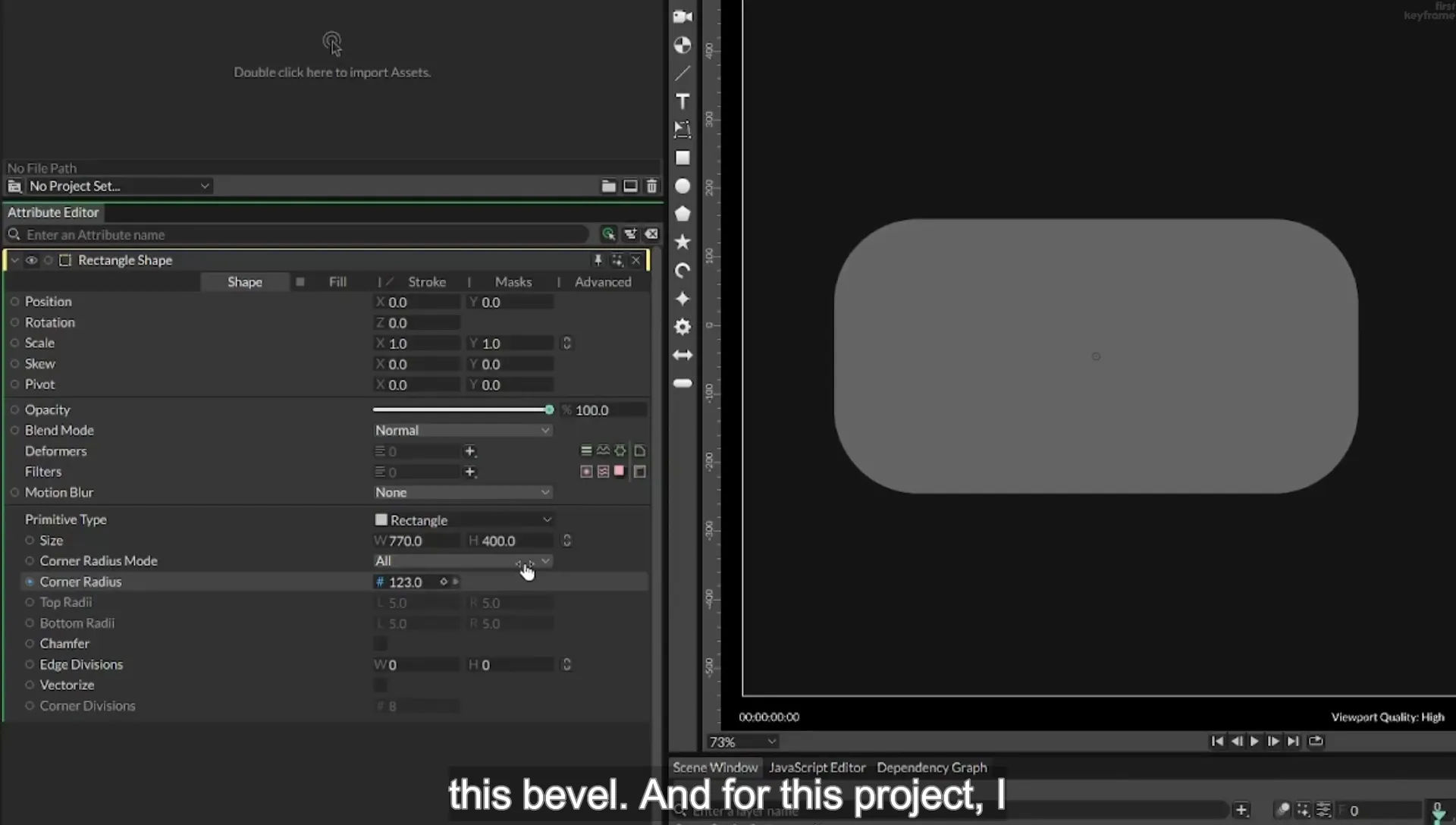Delete project with the trash icon
This screenshot has height=825, width=1456.
[x=651, y=186]
